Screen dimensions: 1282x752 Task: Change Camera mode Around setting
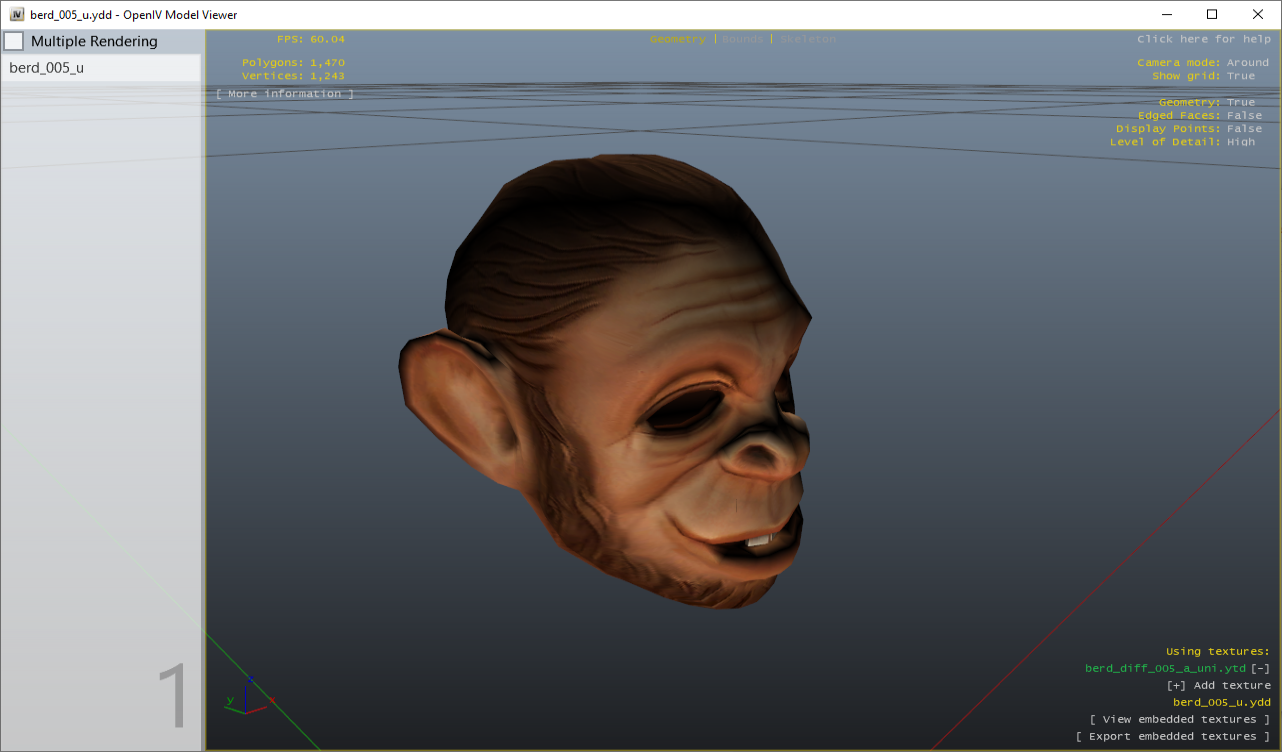pos(1247,63)
